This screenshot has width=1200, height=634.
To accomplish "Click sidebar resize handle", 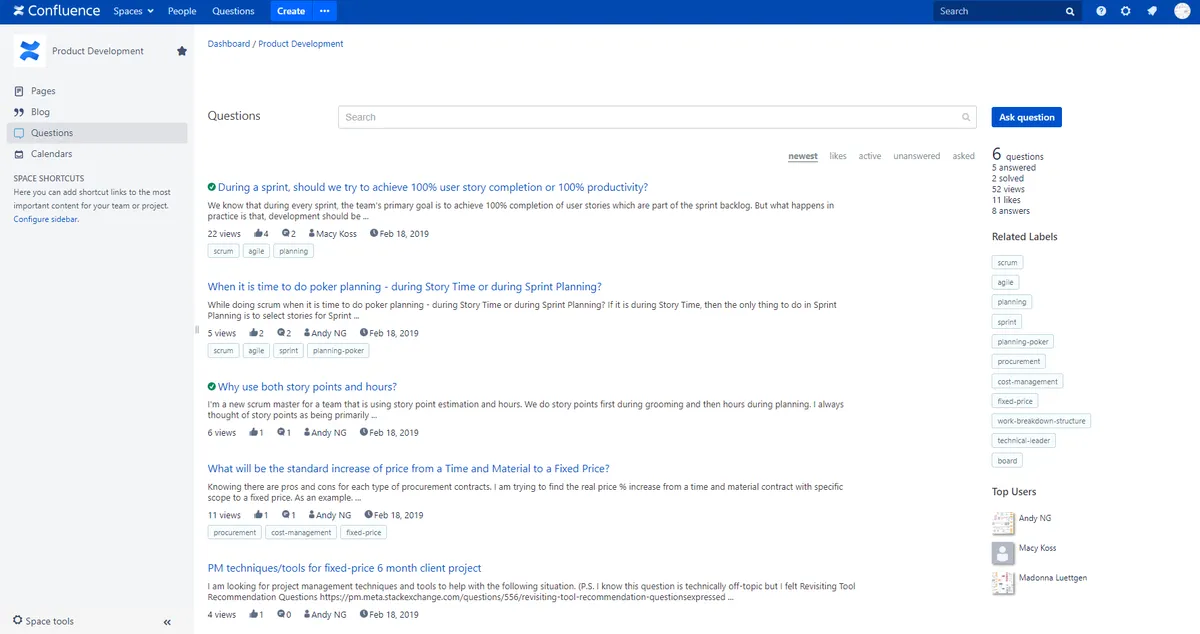I will pos(196,329).
